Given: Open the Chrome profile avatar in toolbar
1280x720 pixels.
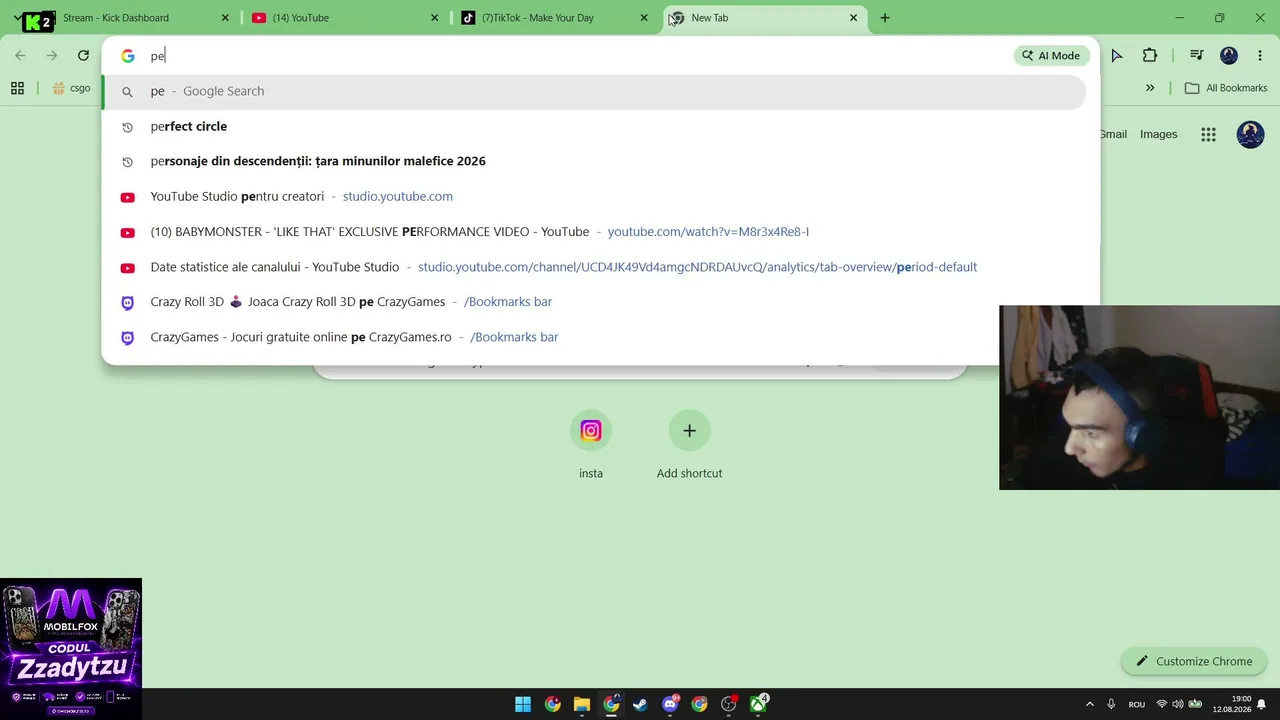Looking at the screenshot, I should click(1229, 56).
